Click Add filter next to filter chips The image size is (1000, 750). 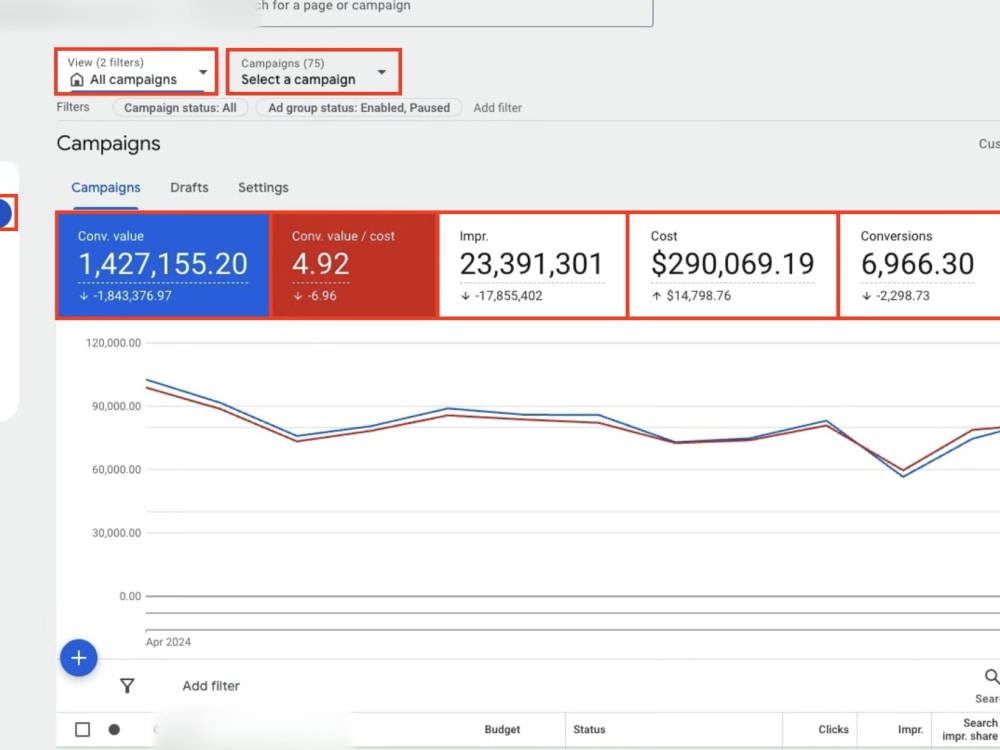(497, 108)
